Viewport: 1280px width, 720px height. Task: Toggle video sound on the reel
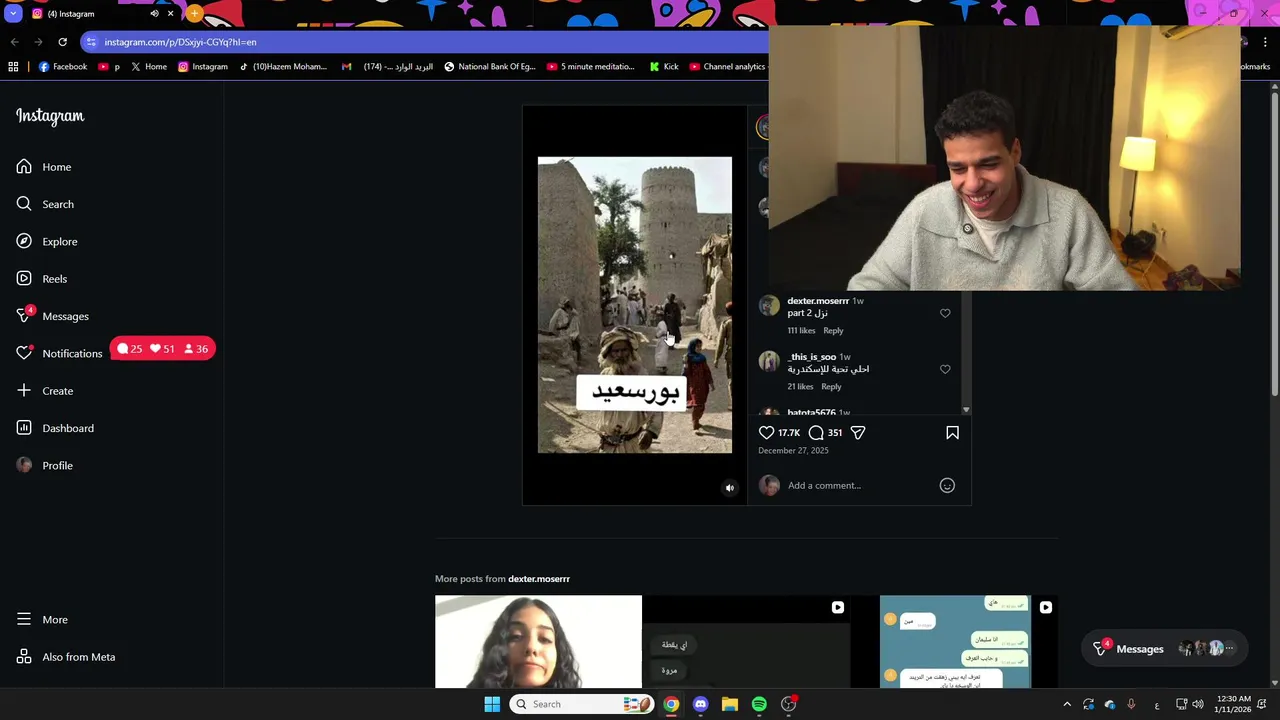(729, 488)
